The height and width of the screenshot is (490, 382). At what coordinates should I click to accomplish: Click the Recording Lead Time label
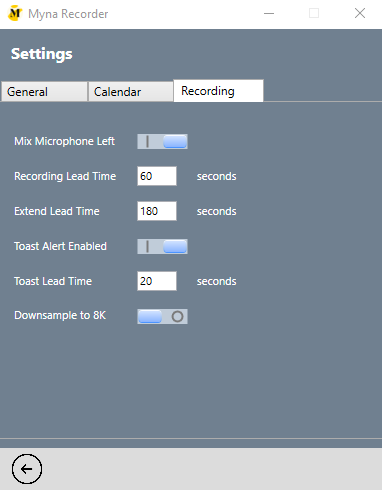65,176
